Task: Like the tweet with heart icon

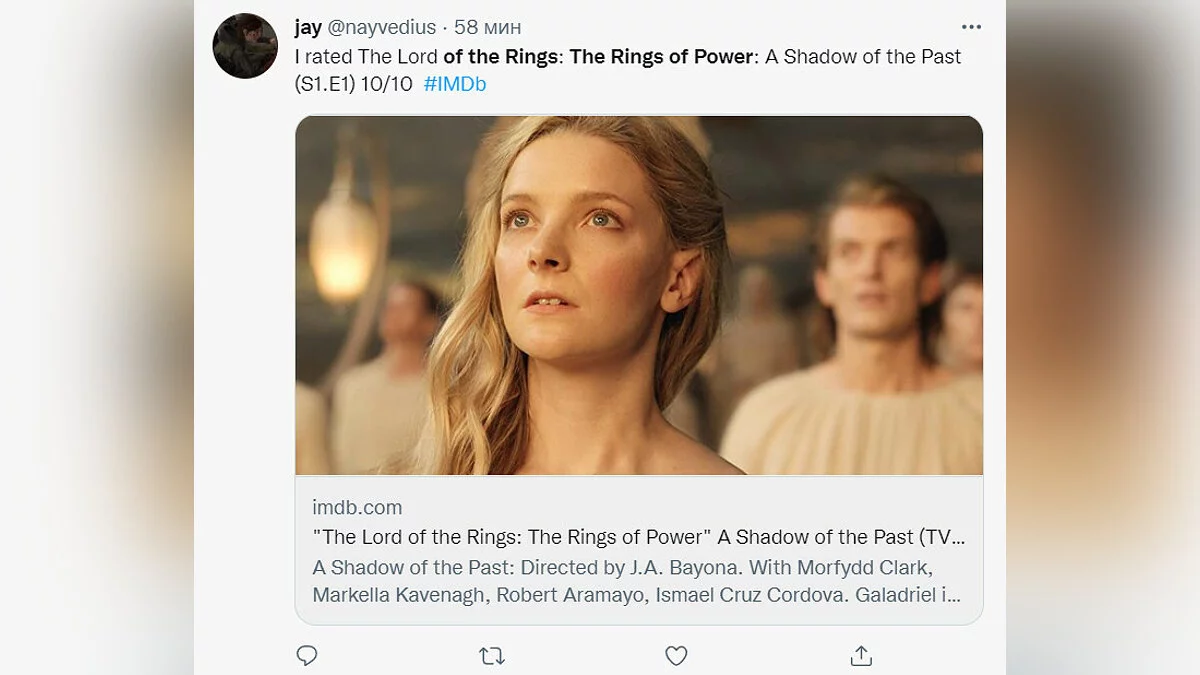Action: point(676,656)
